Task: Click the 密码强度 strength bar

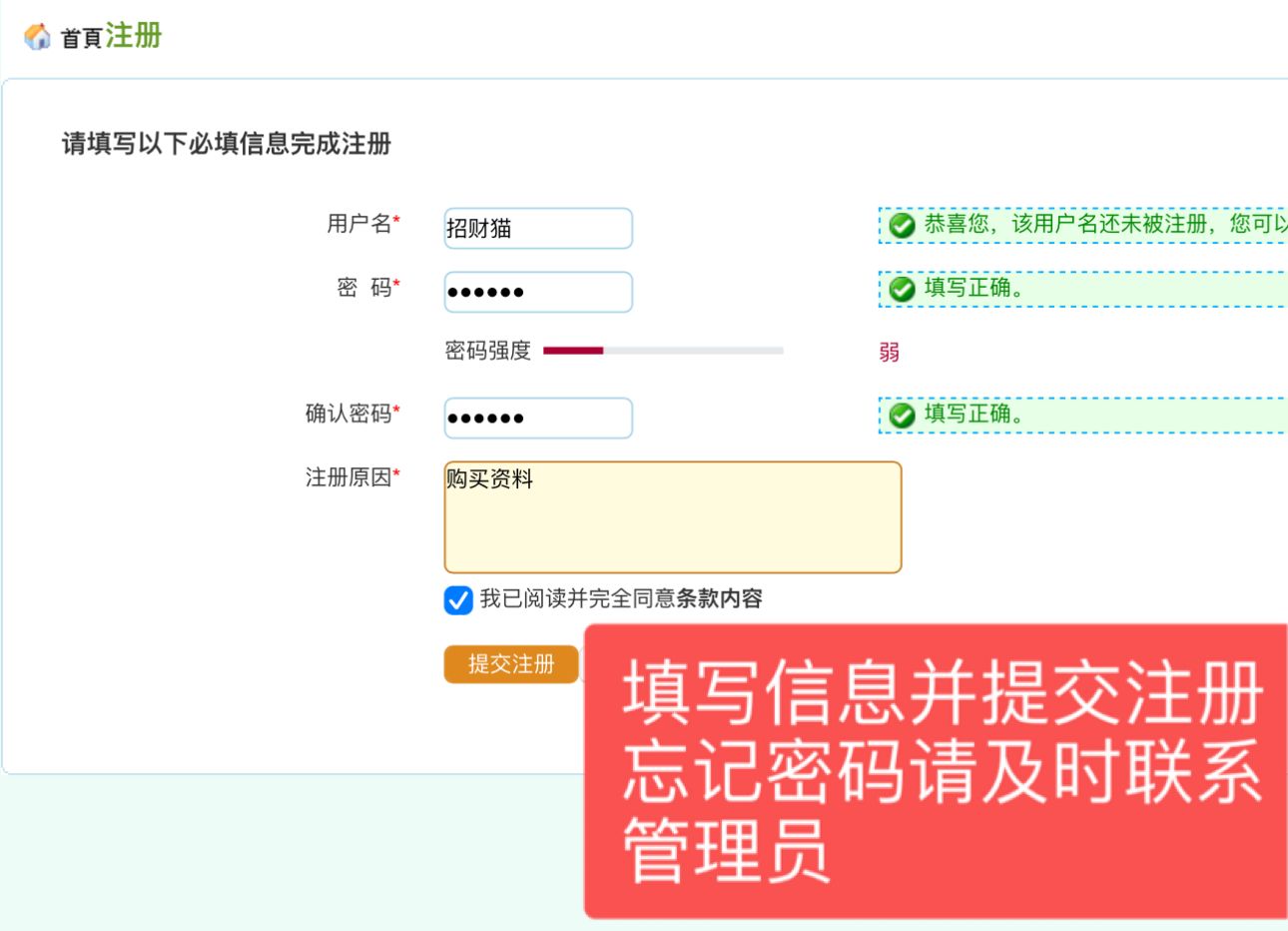Action: point(662,351)
